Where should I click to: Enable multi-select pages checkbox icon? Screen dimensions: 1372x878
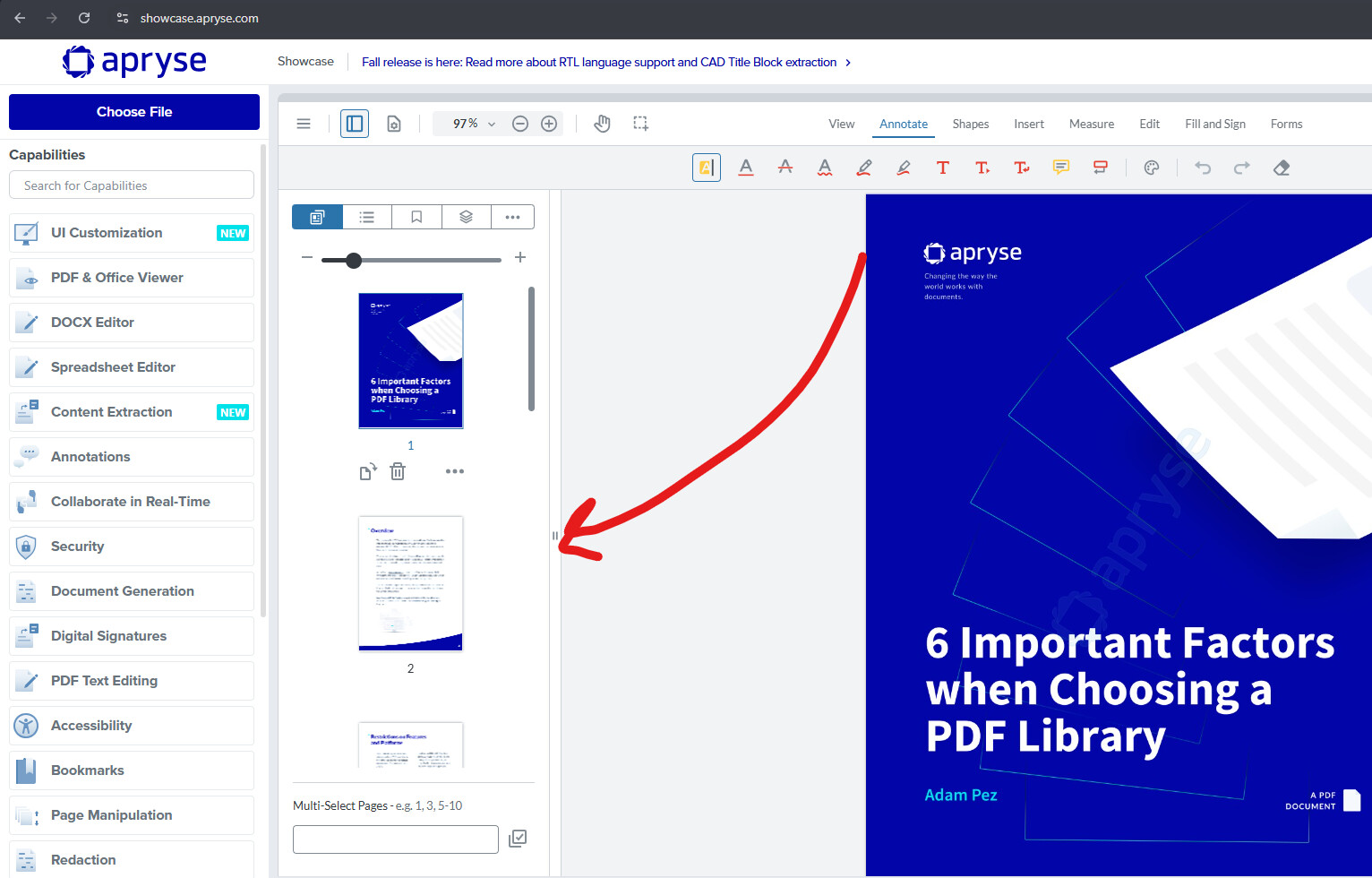coord(518,839)
